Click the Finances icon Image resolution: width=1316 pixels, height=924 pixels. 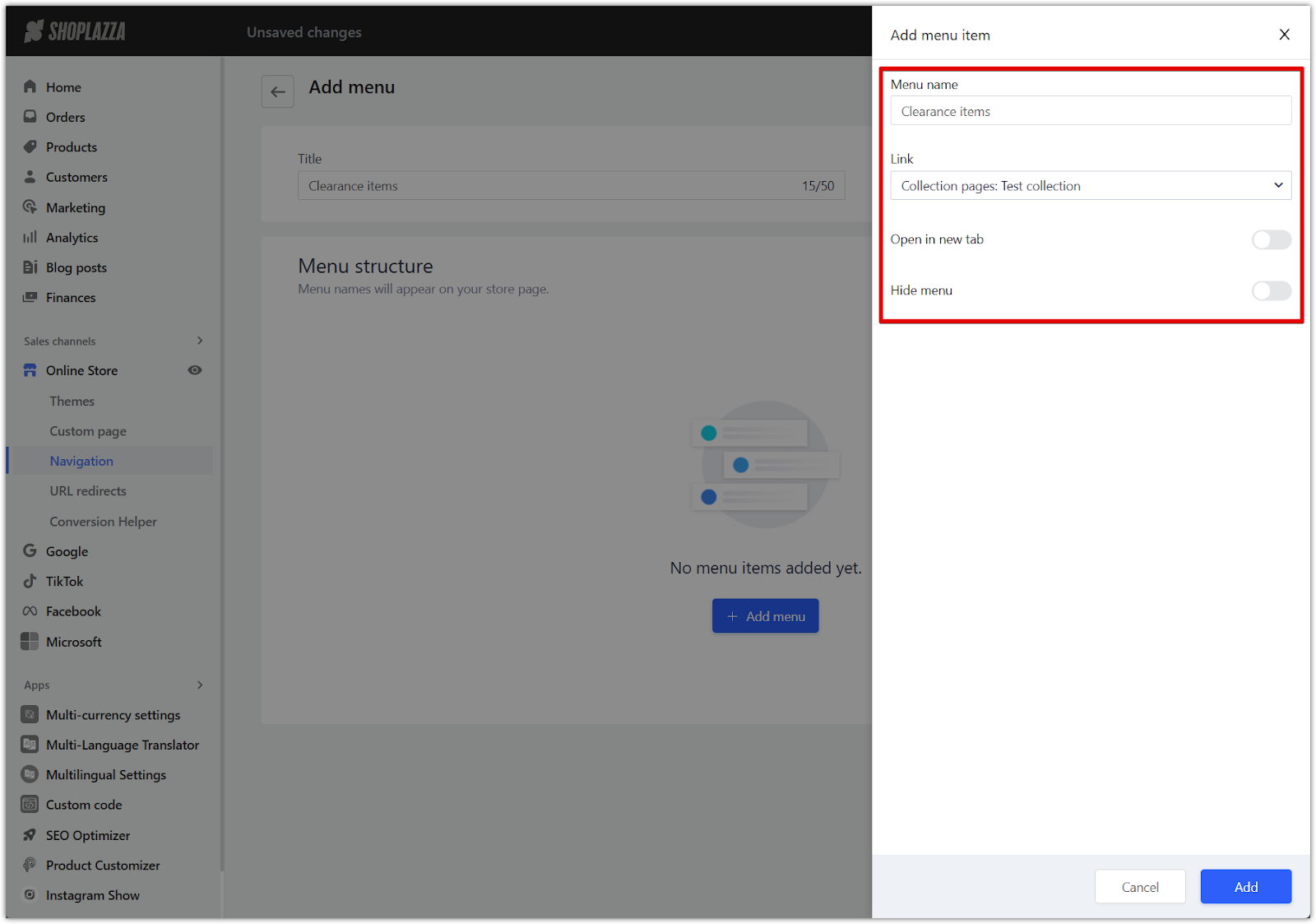coord(30,297)
